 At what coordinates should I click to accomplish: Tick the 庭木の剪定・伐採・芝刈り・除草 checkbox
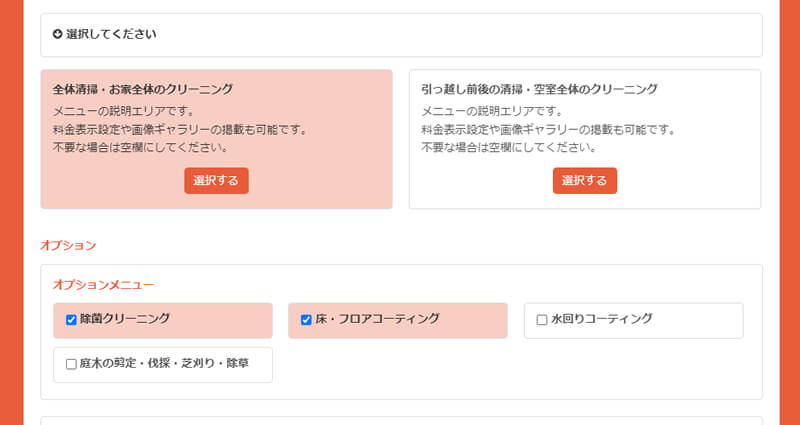coord(71,364)
